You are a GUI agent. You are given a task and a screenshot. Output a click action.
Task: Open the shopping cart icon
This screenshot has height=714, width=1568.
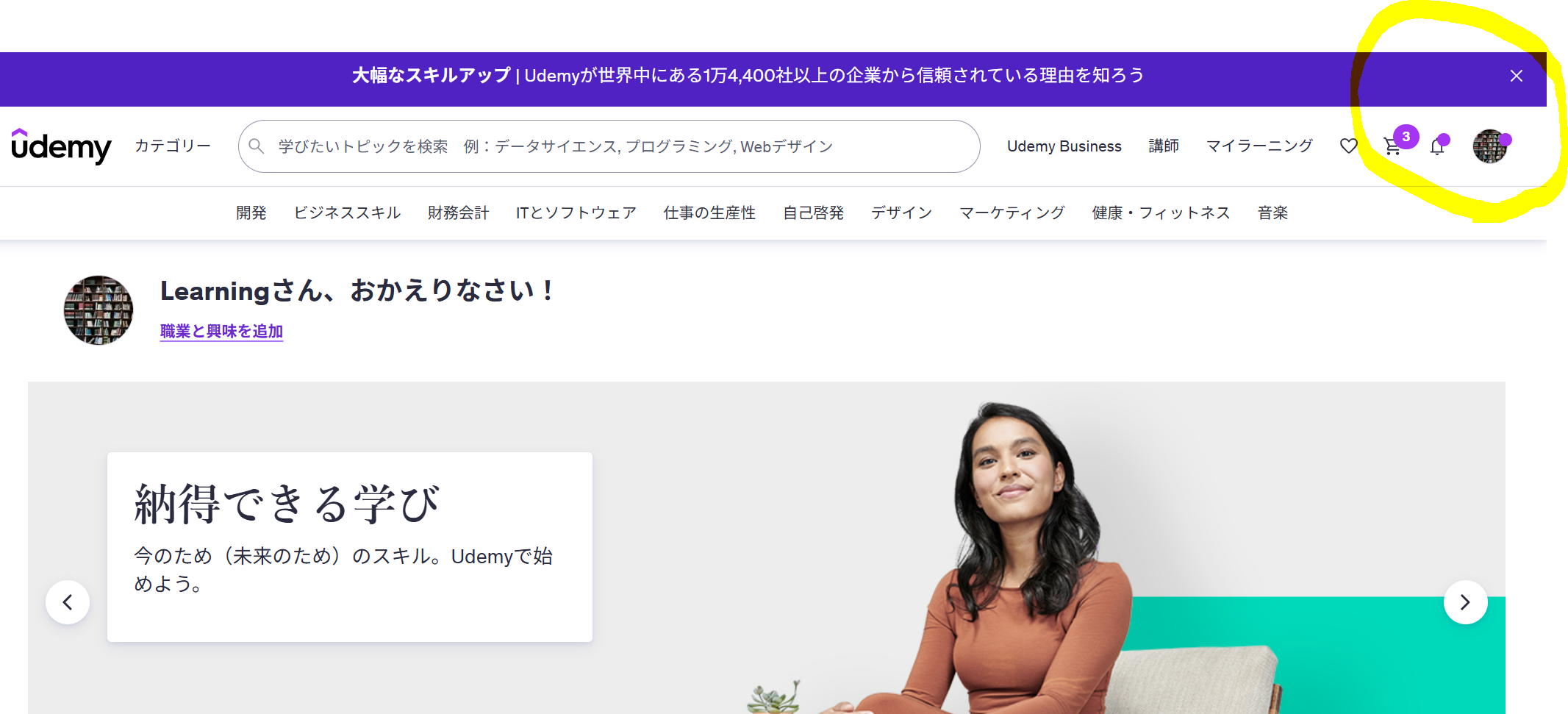click(x=1392, y=146)
